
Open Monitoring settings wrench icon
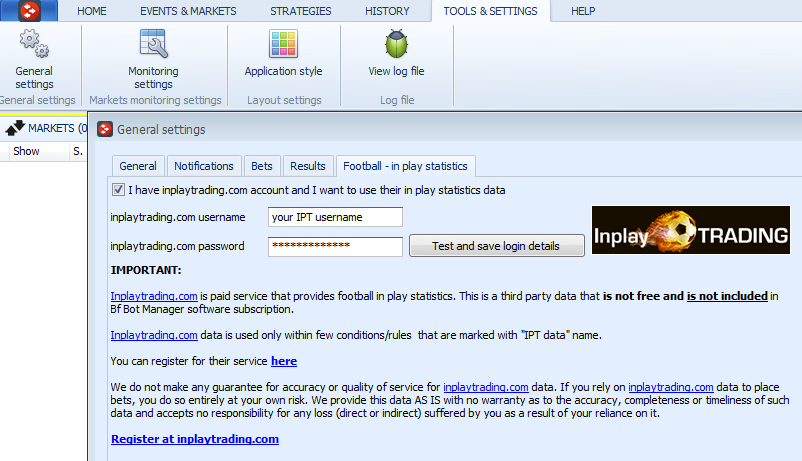[x=153, y=43]
